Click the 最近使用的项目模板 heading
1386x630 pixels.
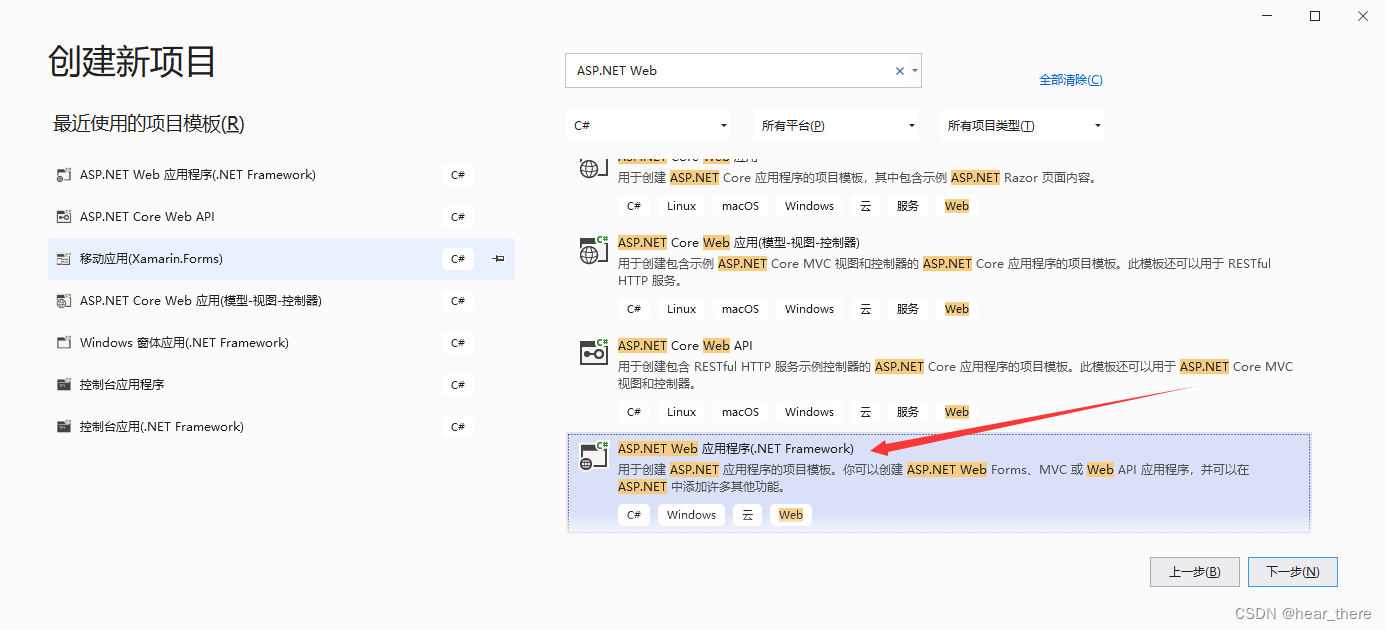pos(149,124)
